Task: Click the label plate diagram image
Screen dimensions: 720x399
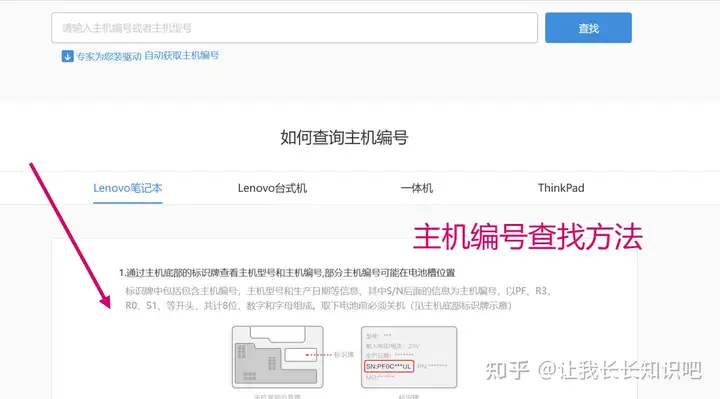Action: [409, 357]
